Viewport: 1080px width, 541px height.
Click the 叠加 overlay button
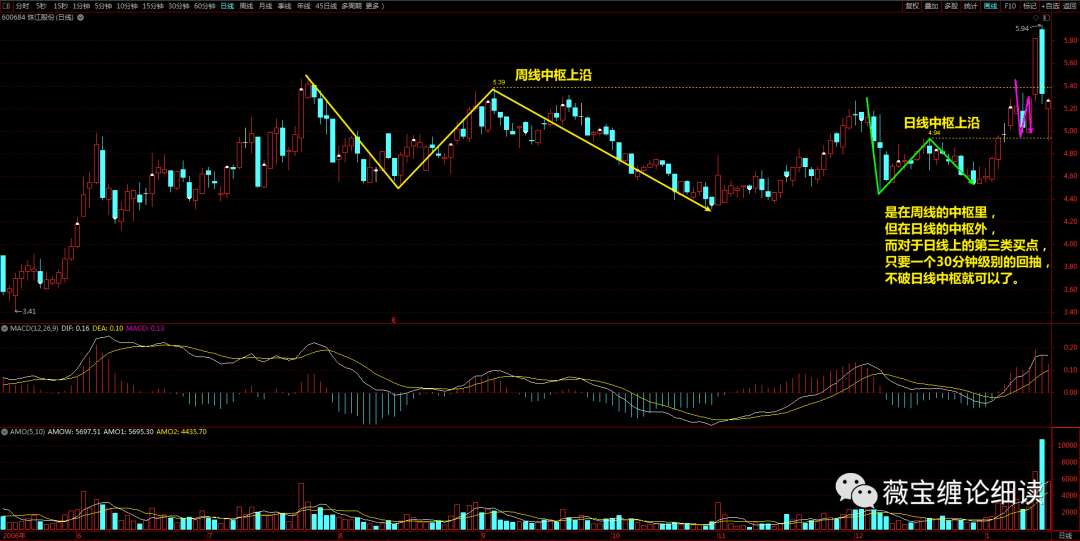coord(932,6)
